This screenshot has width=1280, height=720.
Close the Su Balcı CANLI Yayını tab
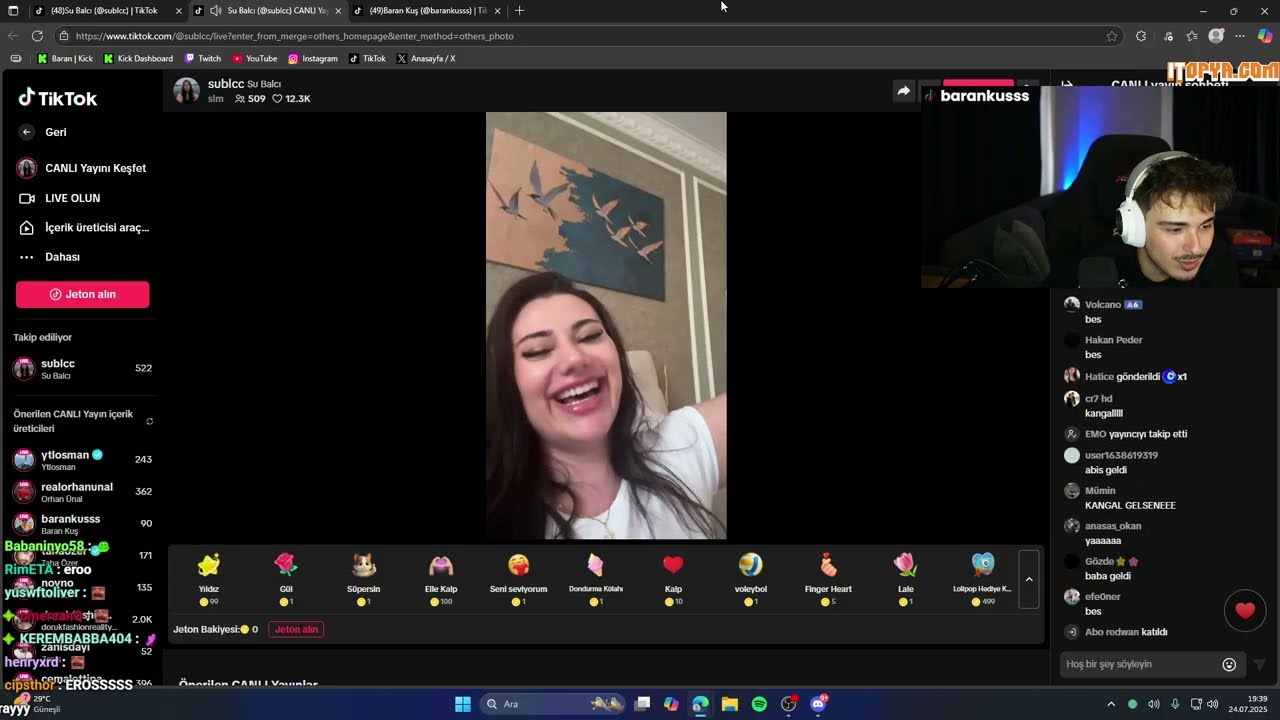click(338, 11)
